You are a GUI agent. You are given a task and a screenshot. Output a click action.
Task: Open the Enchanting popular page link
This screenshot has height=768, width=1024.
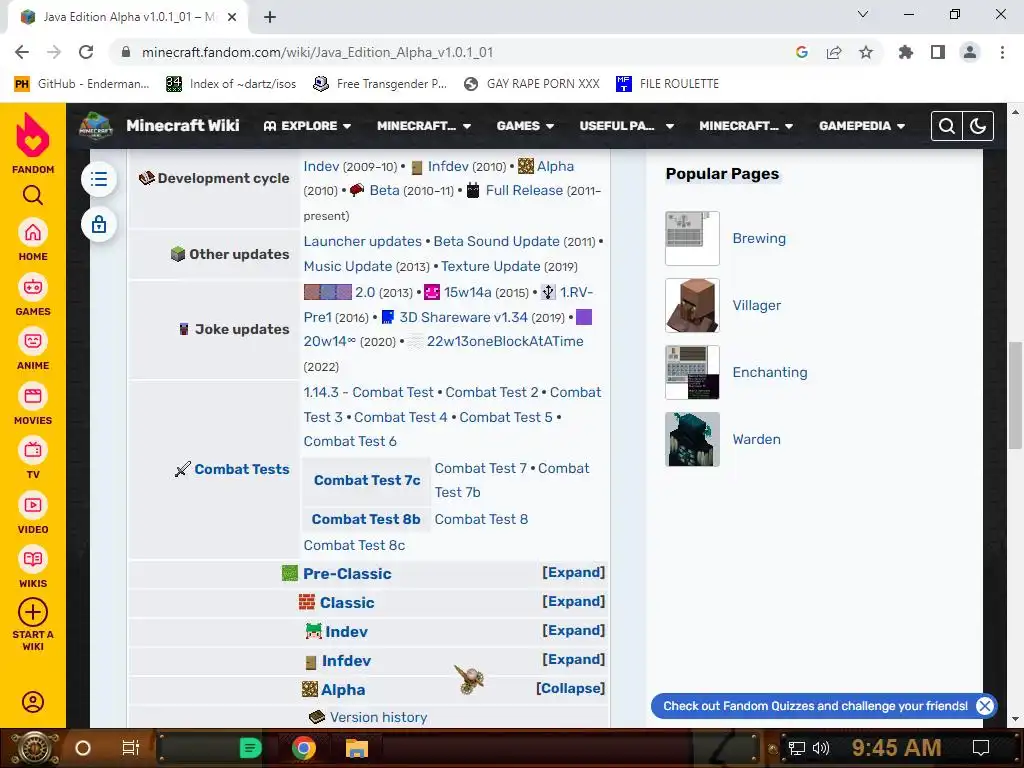(769, 372)
